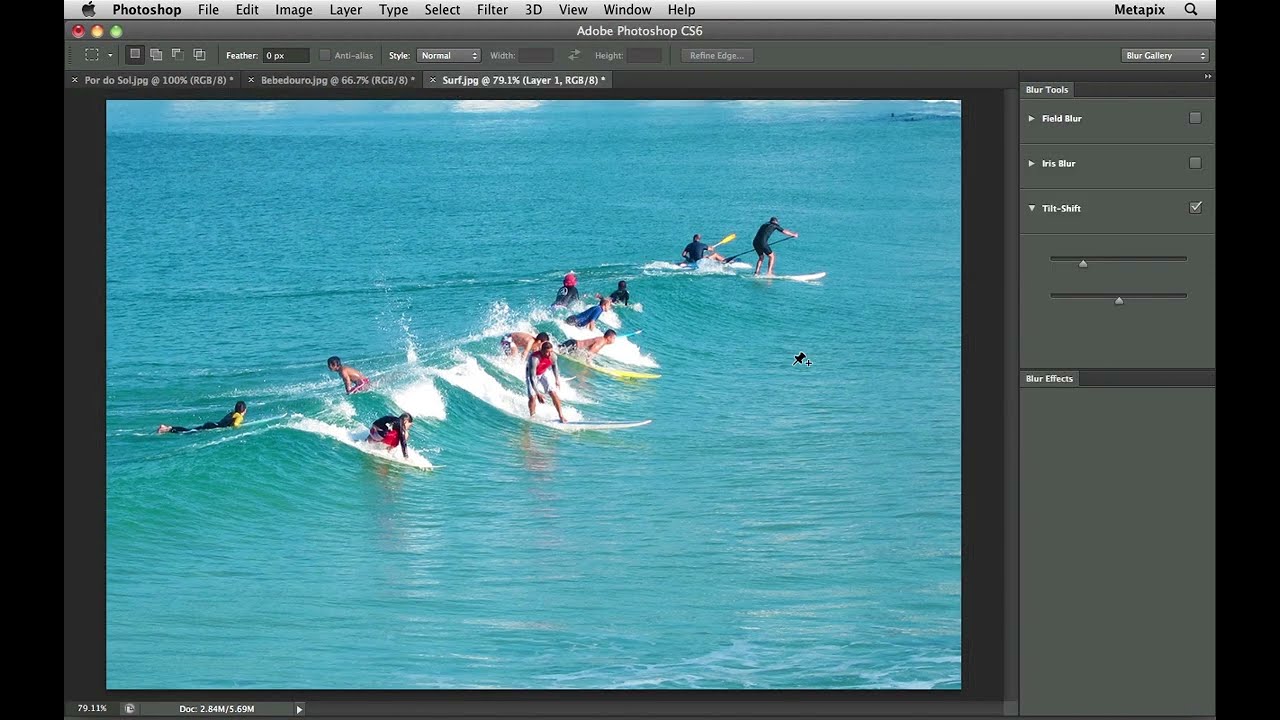Click the lower Tilt-Shift slider handle
Image resolution: width=1280 pixels, height=720 pixels.
(1119, 300)
